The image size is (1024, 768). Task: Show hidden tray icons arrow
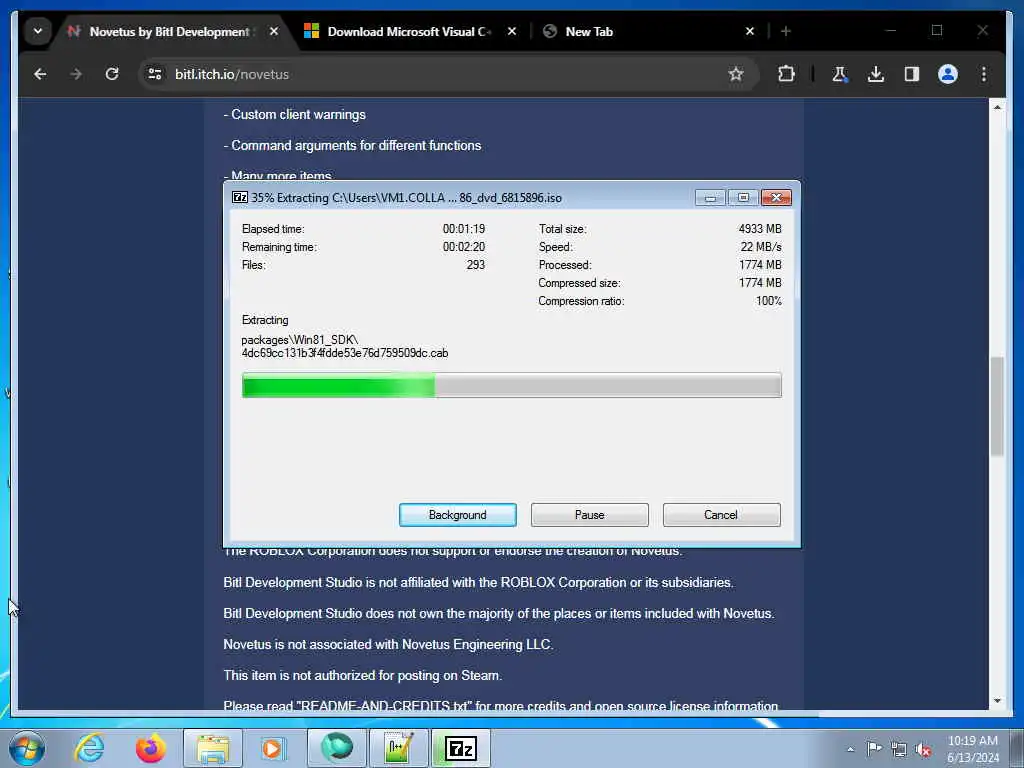[x=850, y=749]
